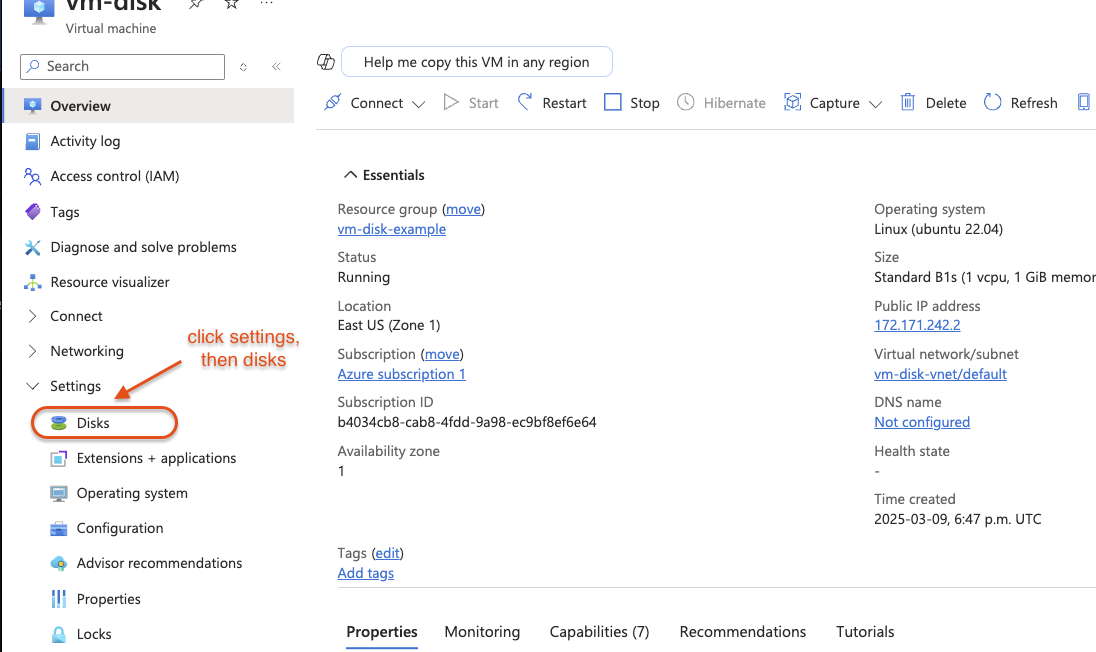1096x652 pixels.
Task: Switch to the Monitoring tab
Action: (482, 632)
